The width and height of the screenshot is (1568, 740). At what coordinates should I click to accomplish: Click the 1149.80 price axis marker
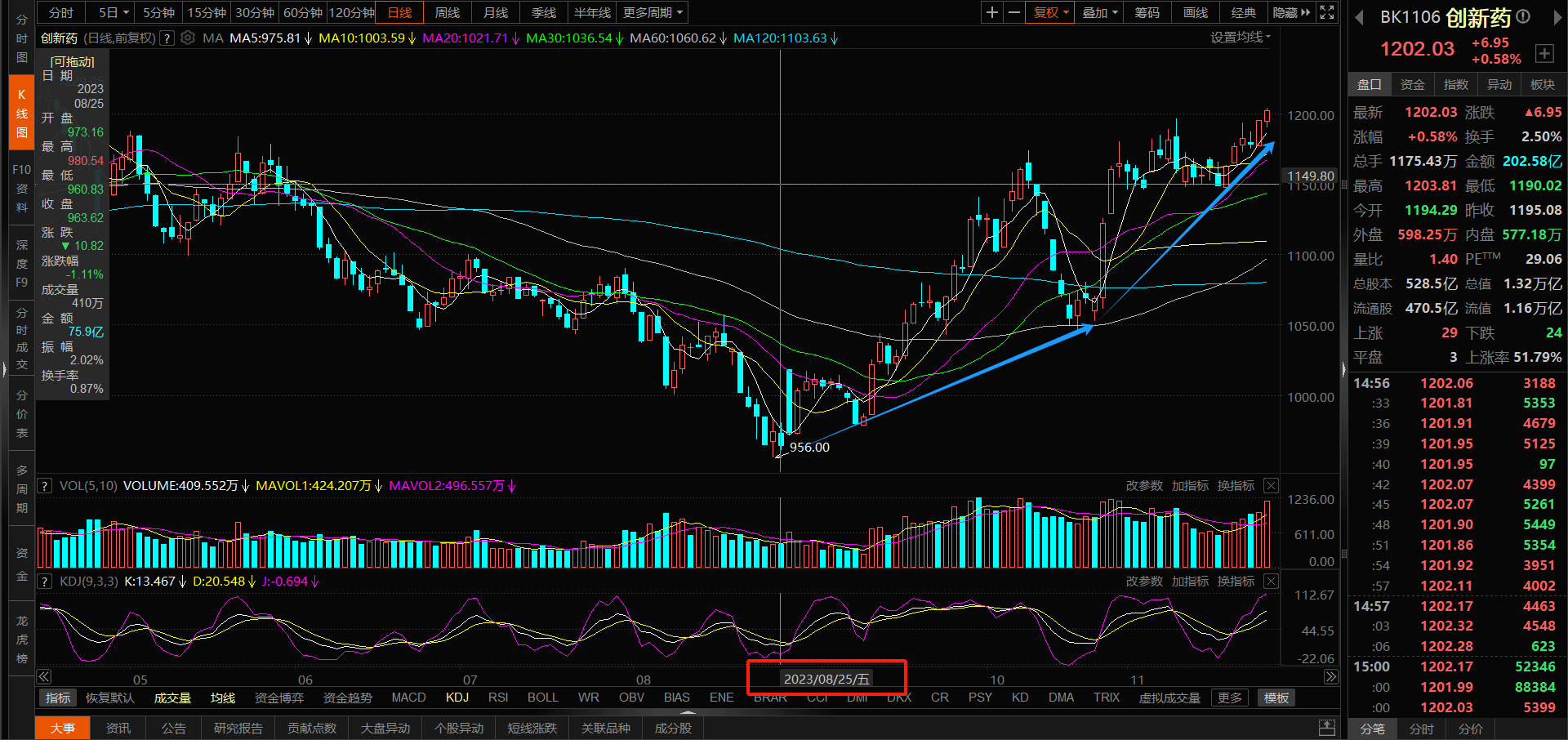click(1310, 176)
